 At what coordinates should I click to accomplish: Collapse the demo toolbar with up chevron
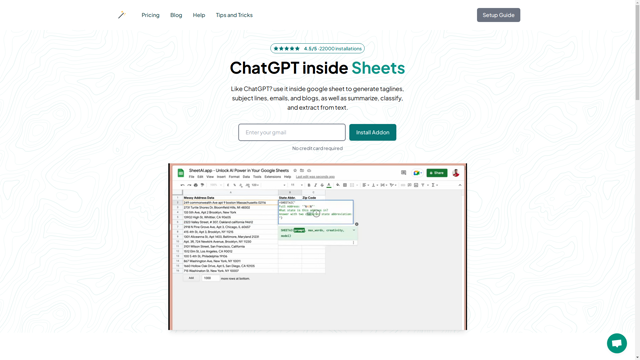pos(460,185)
